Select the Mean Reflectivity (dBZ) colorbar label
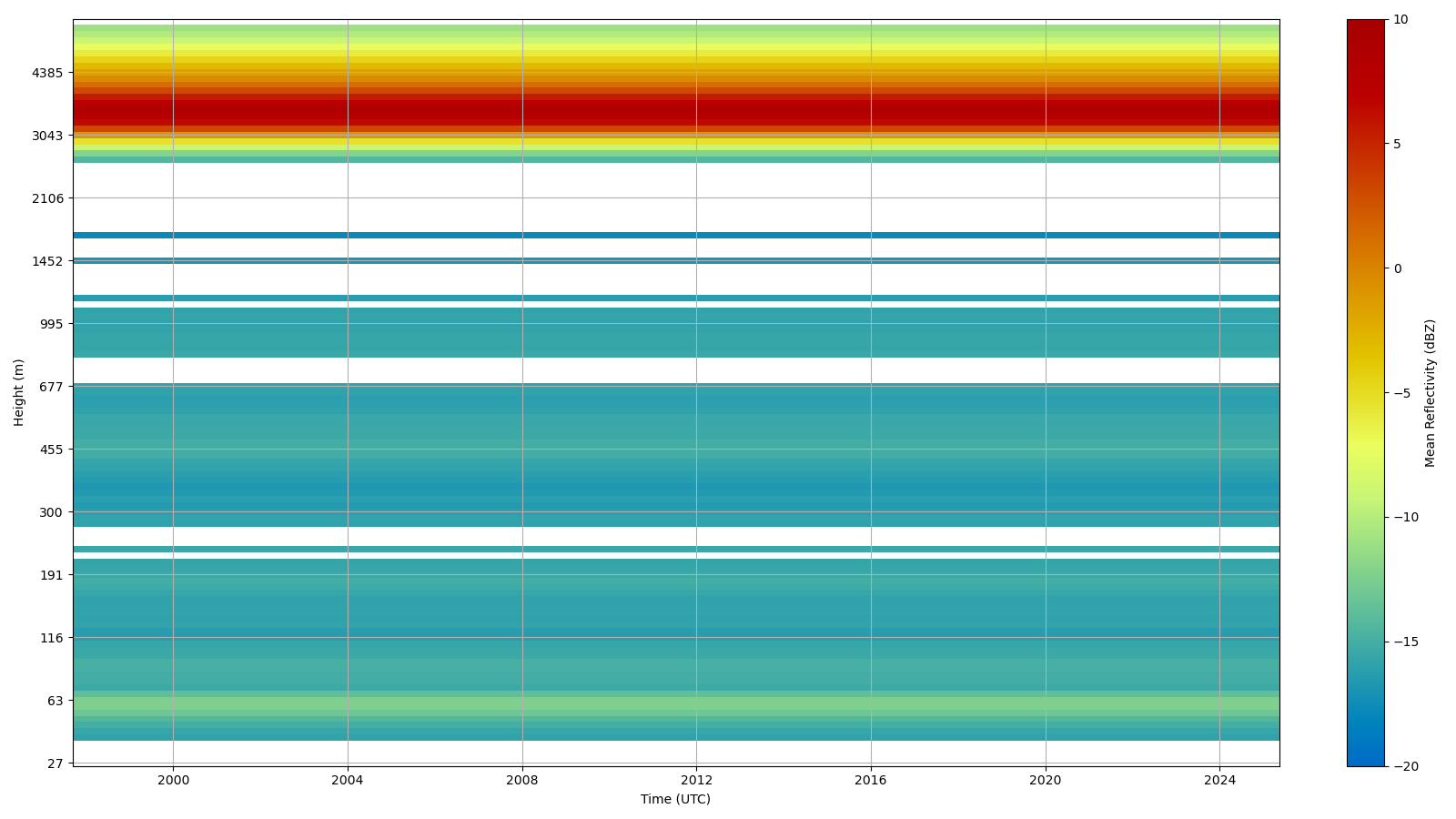 coord(1431,393)
